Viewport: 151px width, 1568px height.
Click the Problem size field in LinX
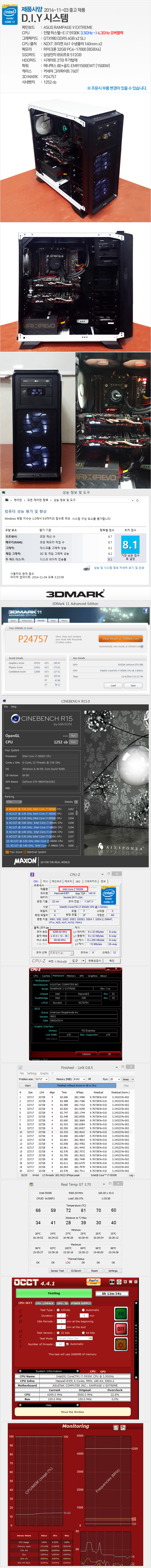coord(41,1079)
